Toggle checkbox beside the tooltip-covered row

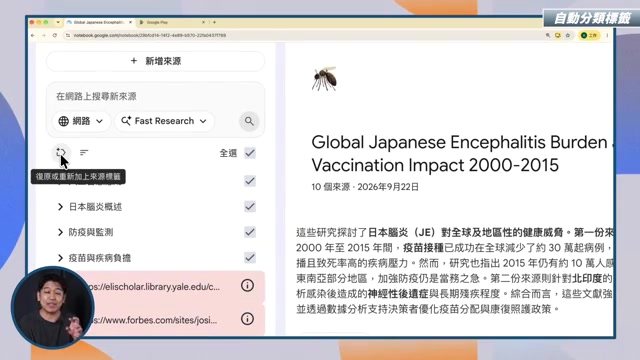pos(250,181)
